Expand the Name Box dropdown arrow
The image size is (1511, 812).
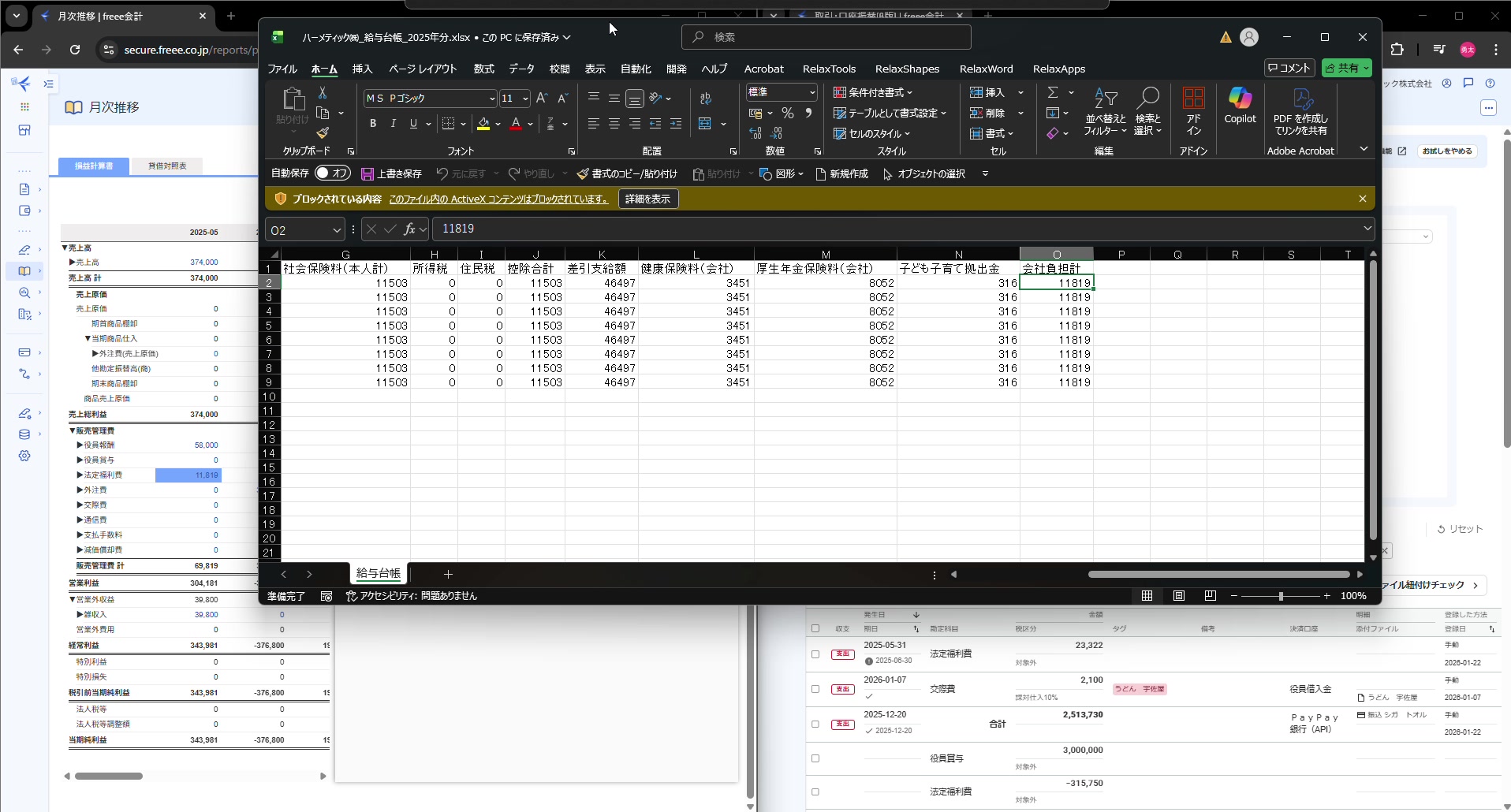[337, 230]
